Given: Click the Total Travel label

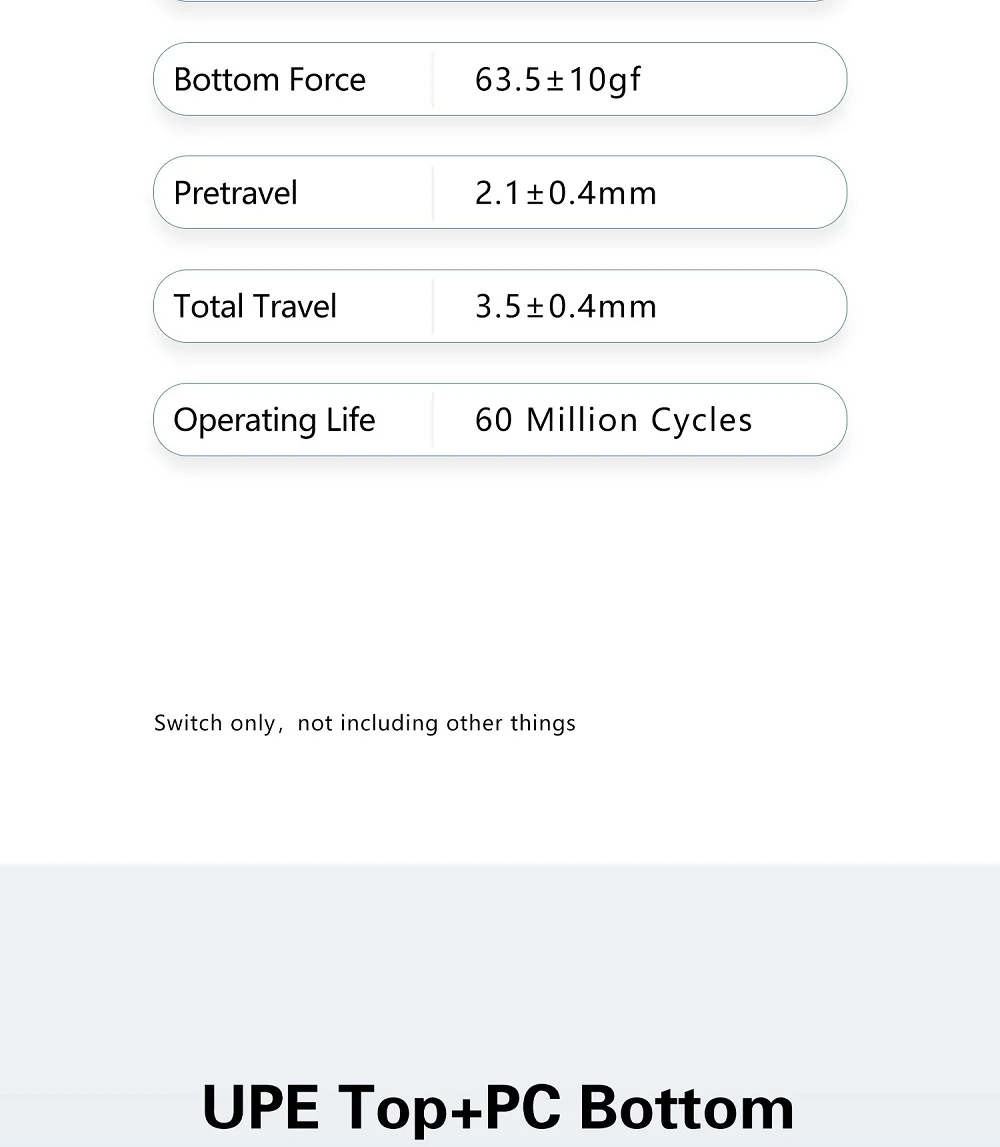Looking at the screenshot, I should pos(254,306).
